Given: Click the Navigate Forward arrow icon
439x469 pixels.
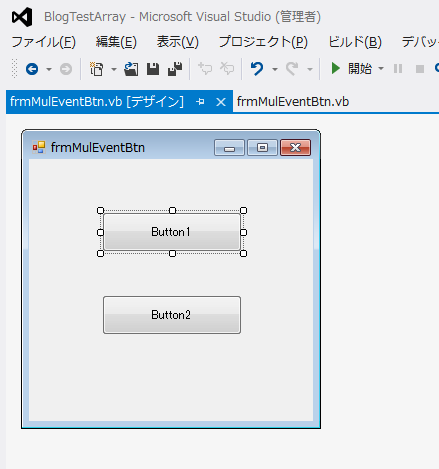Looking at the screenshot, I should coord(66,69).
